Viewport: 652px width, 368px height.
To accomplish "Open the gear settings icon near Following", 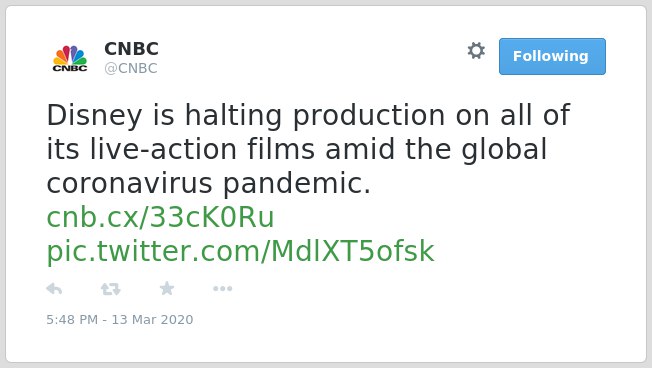I will (476, 51).
